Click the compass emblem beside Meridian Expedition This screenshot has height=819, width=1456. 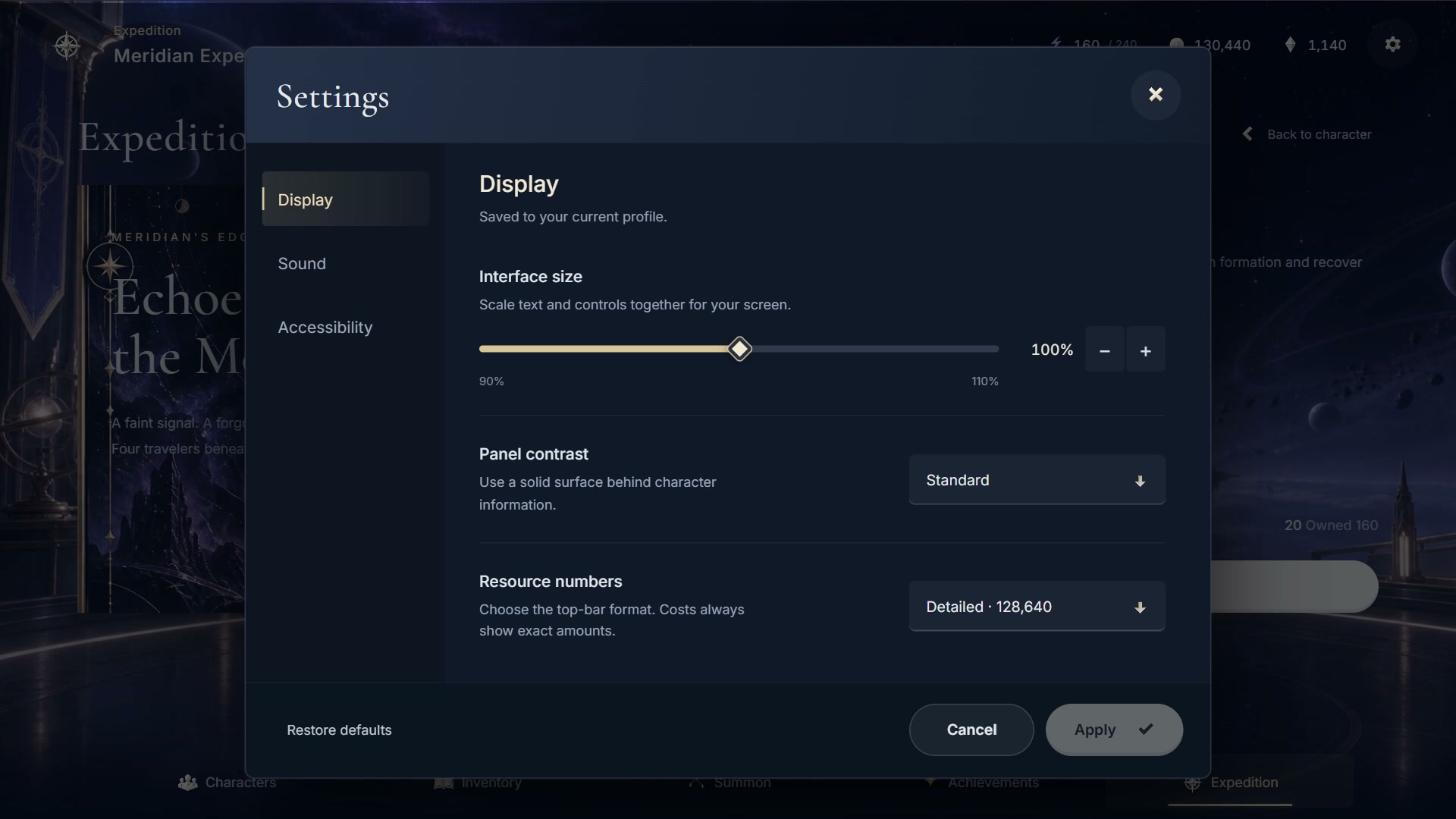(x=67, y=46)
